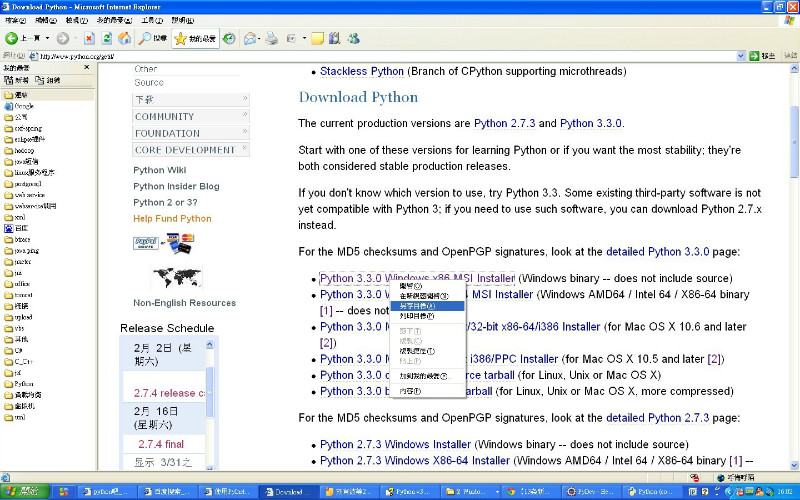Image resolution: width=800 pixels, height=500 pixels.
Task: Open the 檢視 (View) menu
Action: click(77, 20)
